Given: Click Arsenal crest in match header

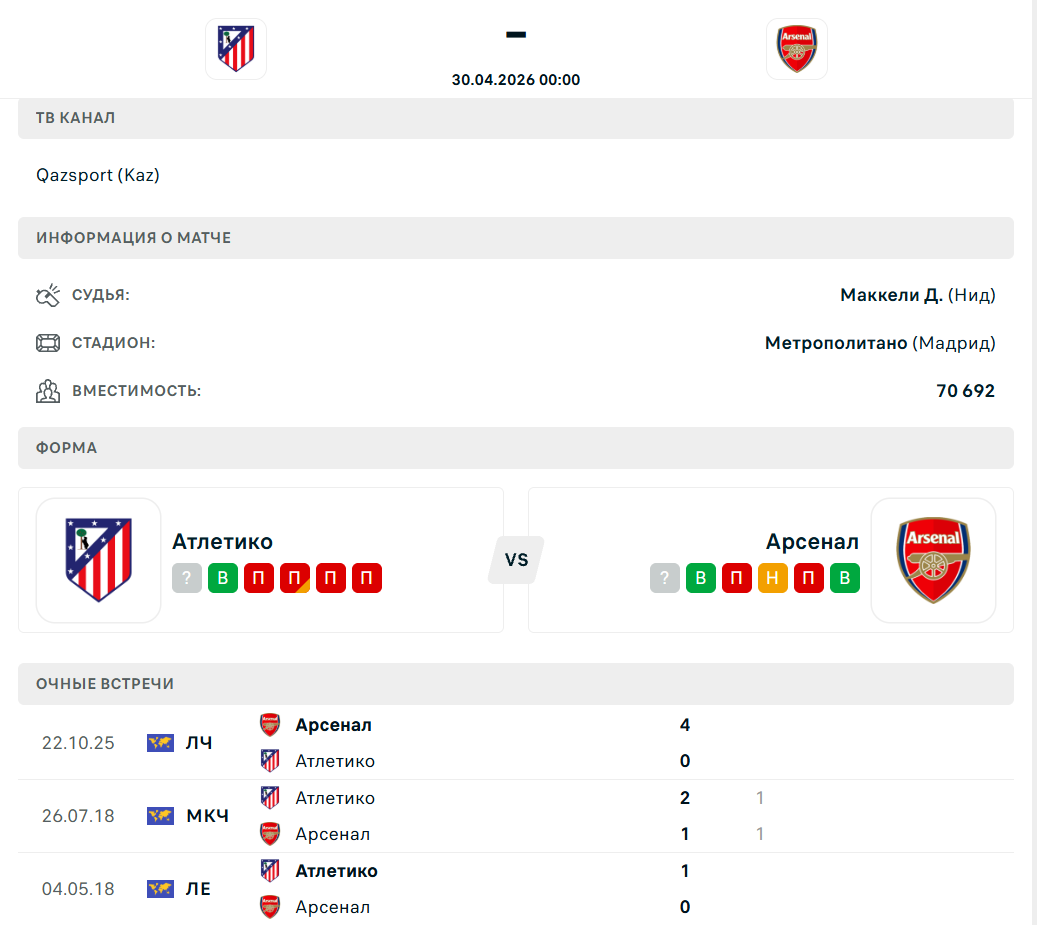Looking at the screenshot, I should click(797, 48).
